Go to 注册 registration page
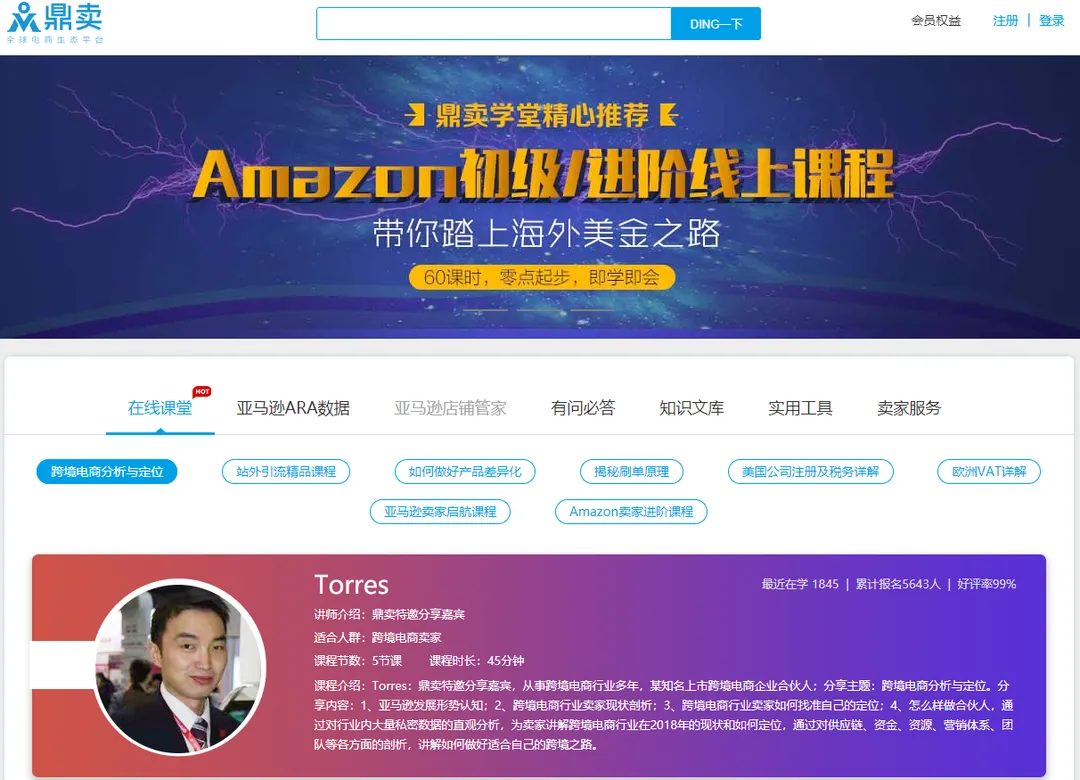 1005,21
